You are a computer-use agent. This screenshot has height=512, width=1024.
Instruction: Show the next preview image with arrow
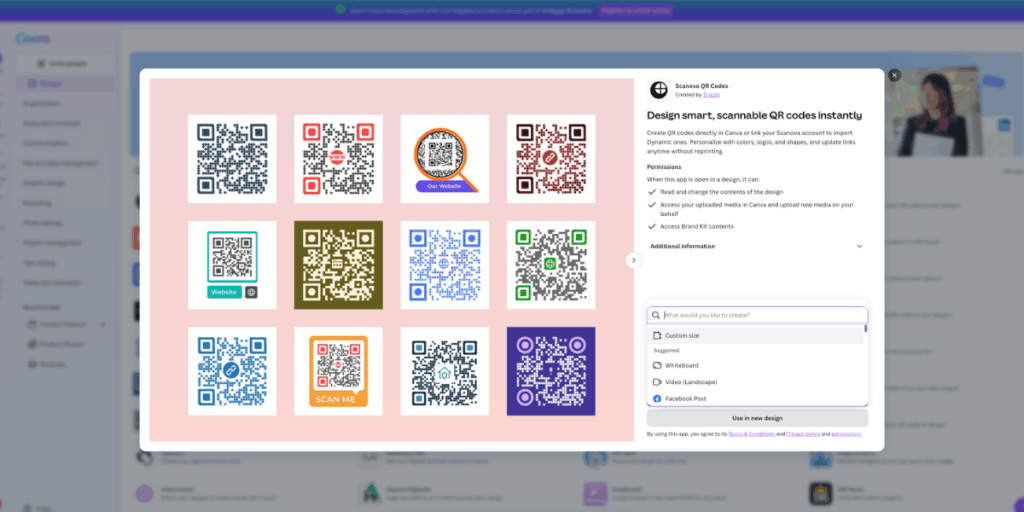pos(633,260)
